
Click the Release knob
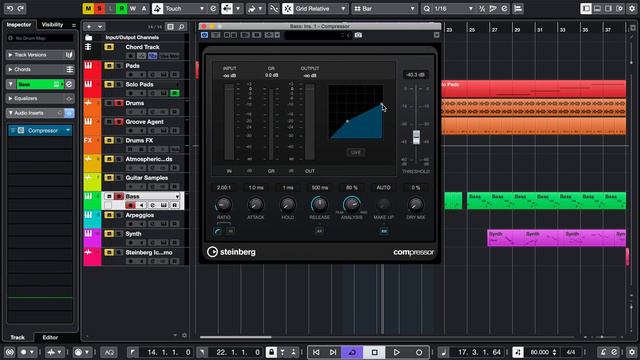320,204
